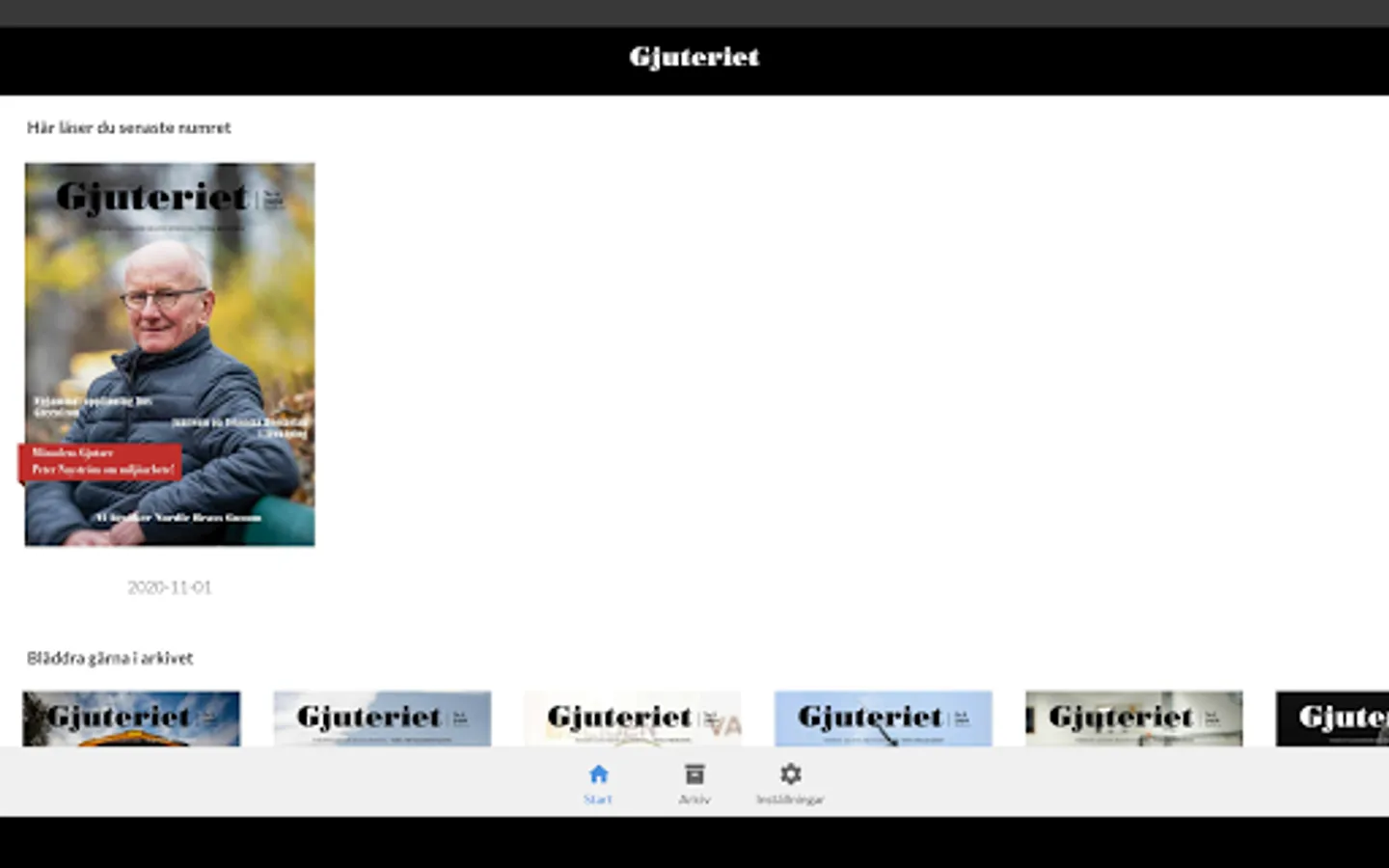Click the 'Här läser du senaste numret' heading

coord(129,127)
